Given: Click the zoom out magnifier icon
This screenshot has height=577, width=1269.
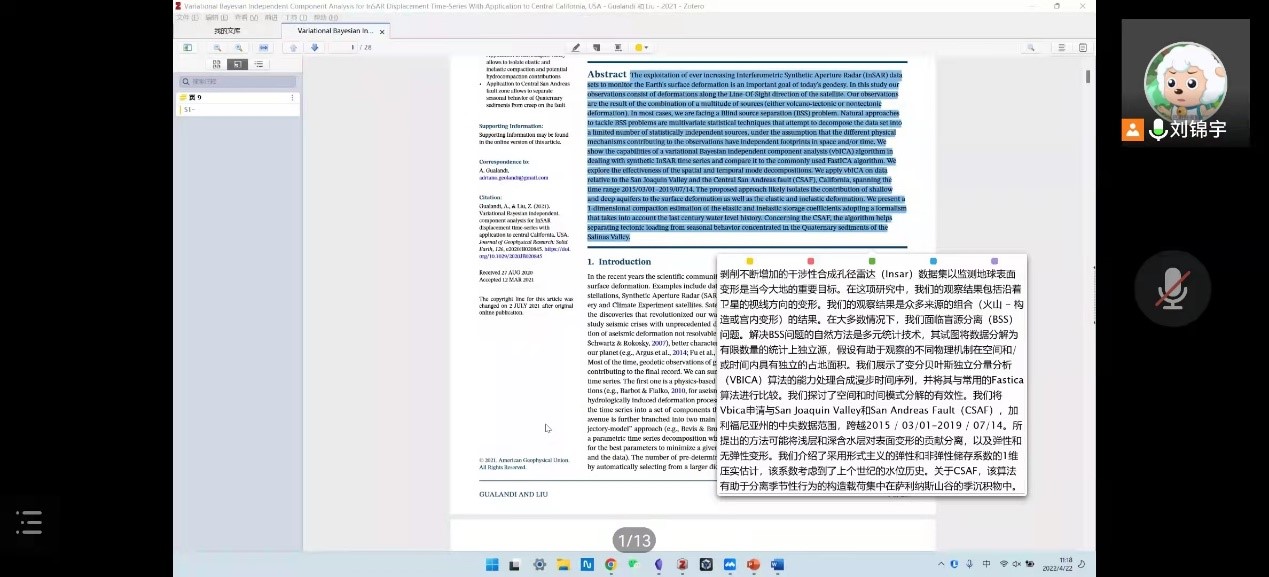Looking at the screenshot, I should coord(216,47).
